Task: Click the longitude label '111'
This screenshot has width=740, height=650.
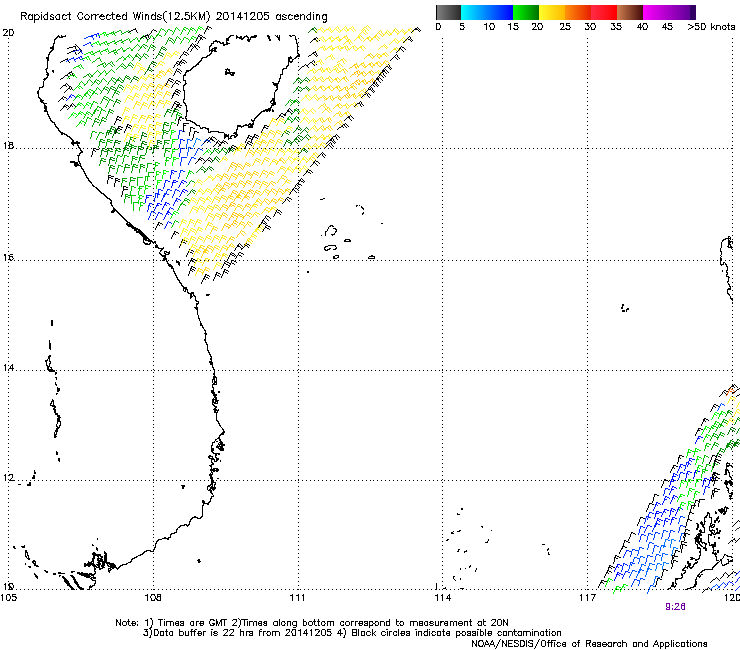Action: tap(297, 598)
